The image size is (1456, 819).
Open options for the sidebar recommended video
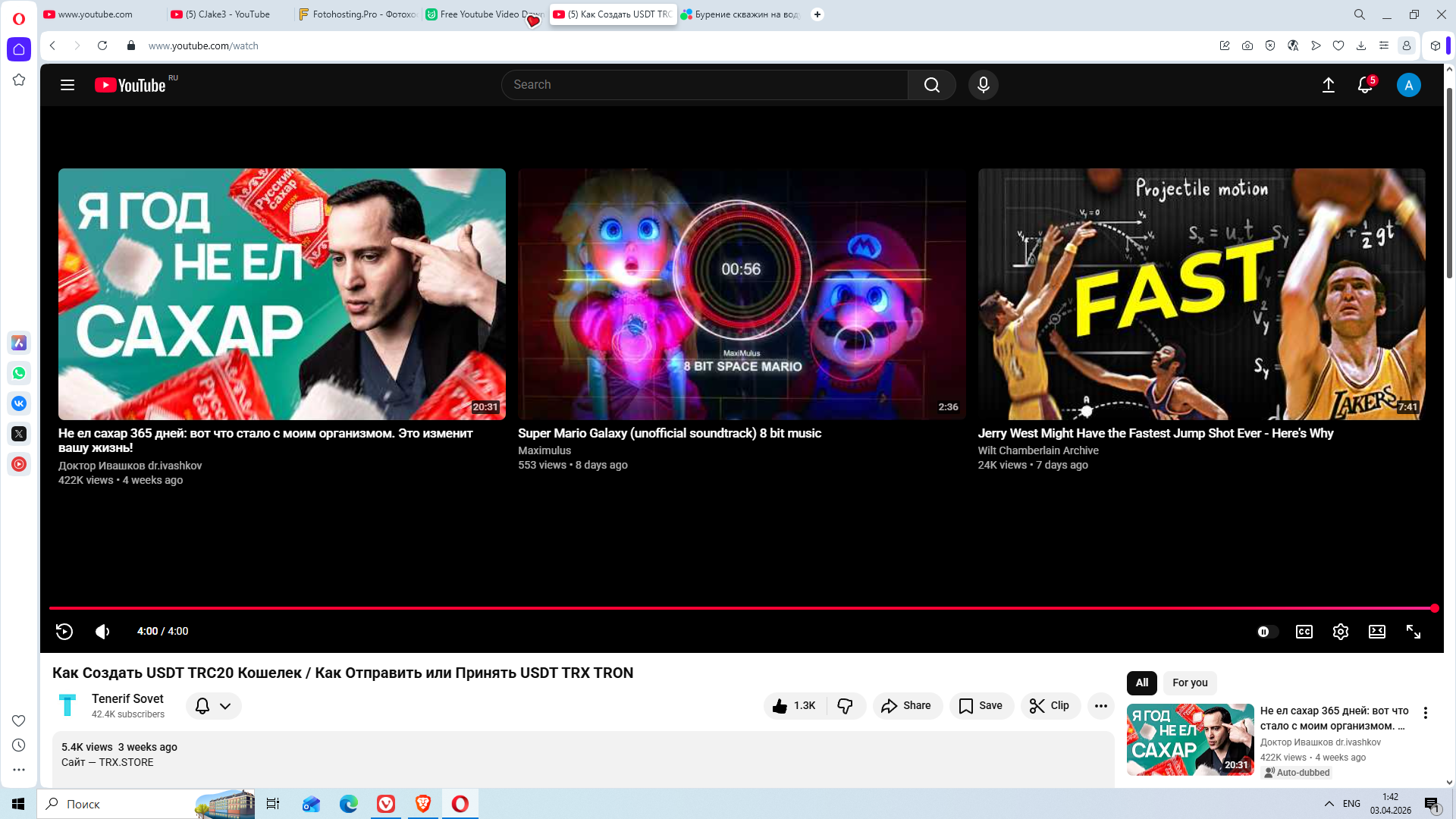(x=1425, y=713)
